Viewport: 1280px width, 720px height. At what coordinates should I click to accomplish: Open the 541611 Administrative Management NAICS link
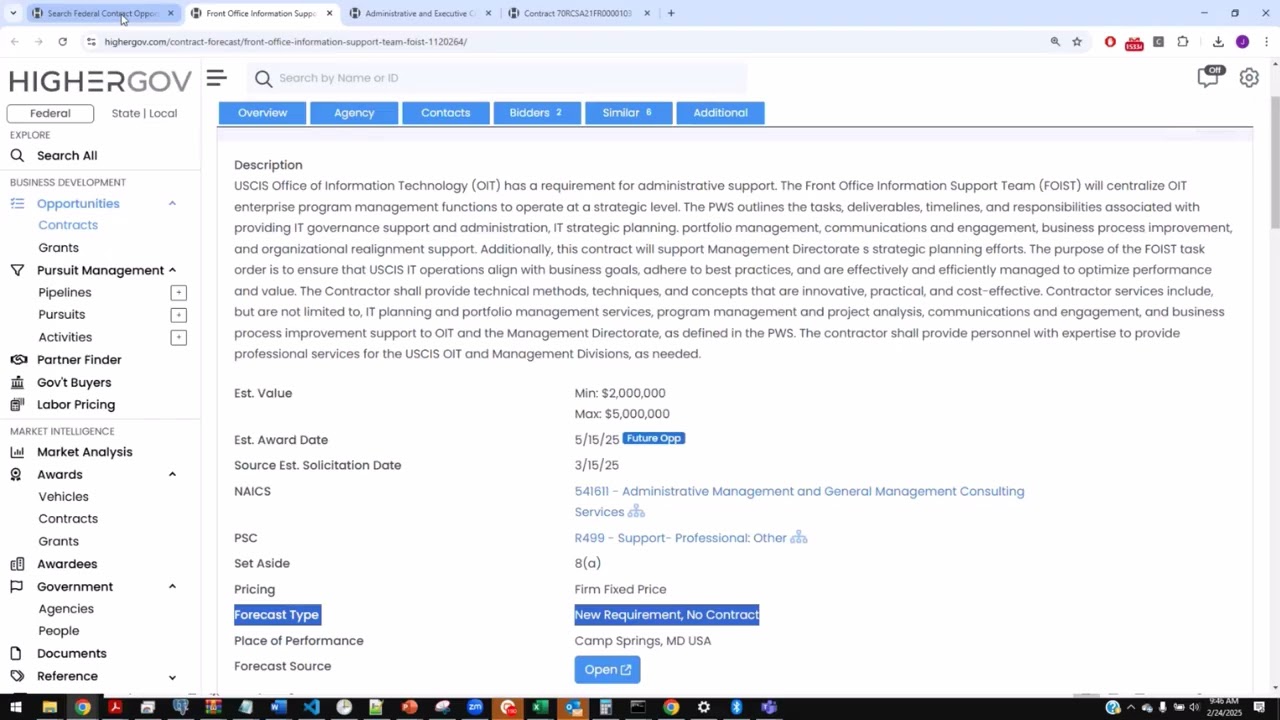click(x=799, y=501)
